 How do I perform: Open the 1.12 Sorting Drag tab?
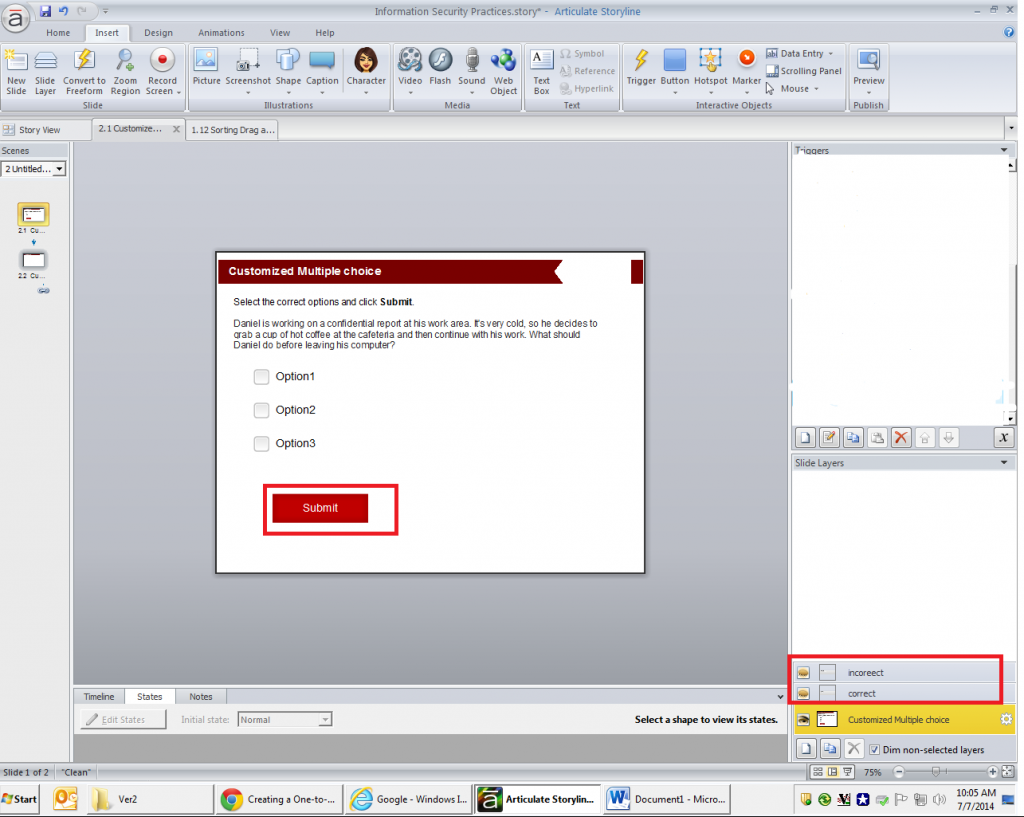pyautogui.click(x=231, y=129)
